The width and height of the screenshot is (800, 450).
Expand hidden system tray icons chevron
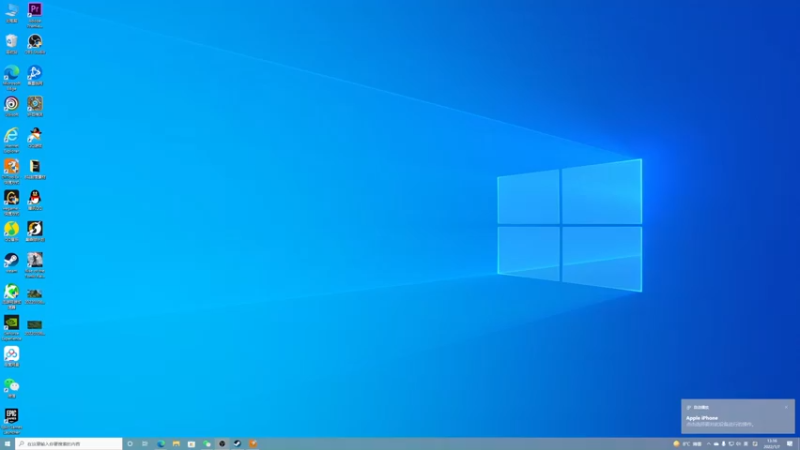pos(709,444)
